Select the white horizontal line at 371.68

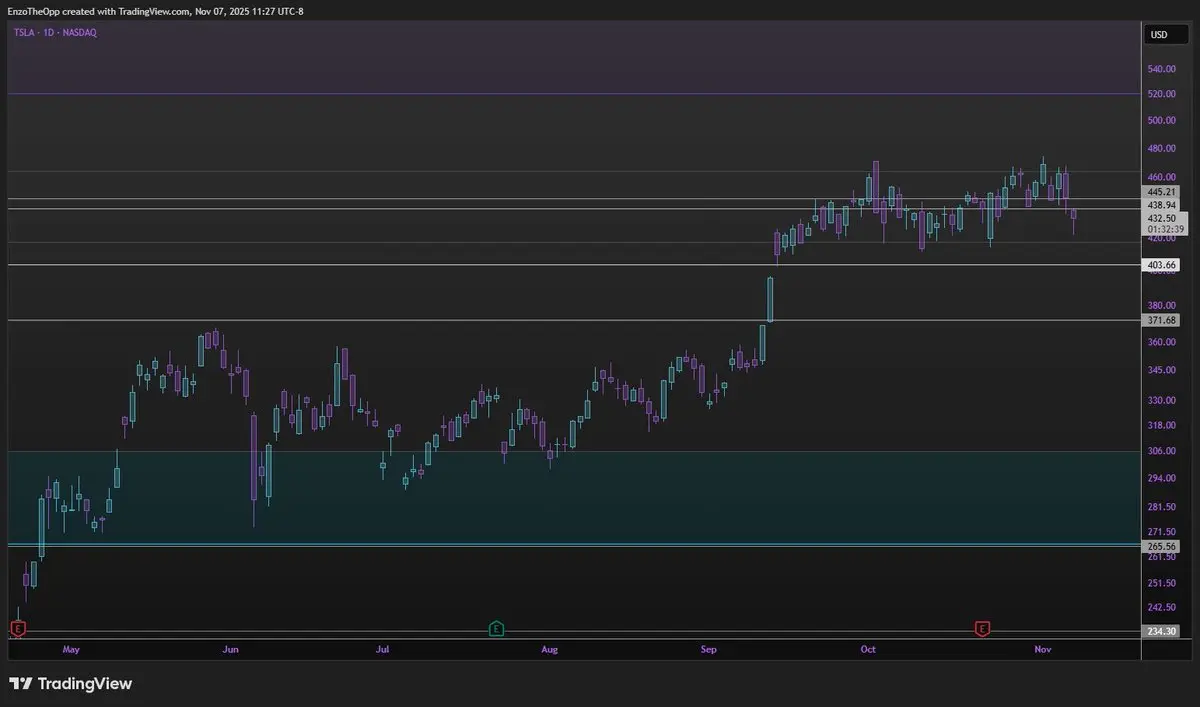click(x=574, y=320)
